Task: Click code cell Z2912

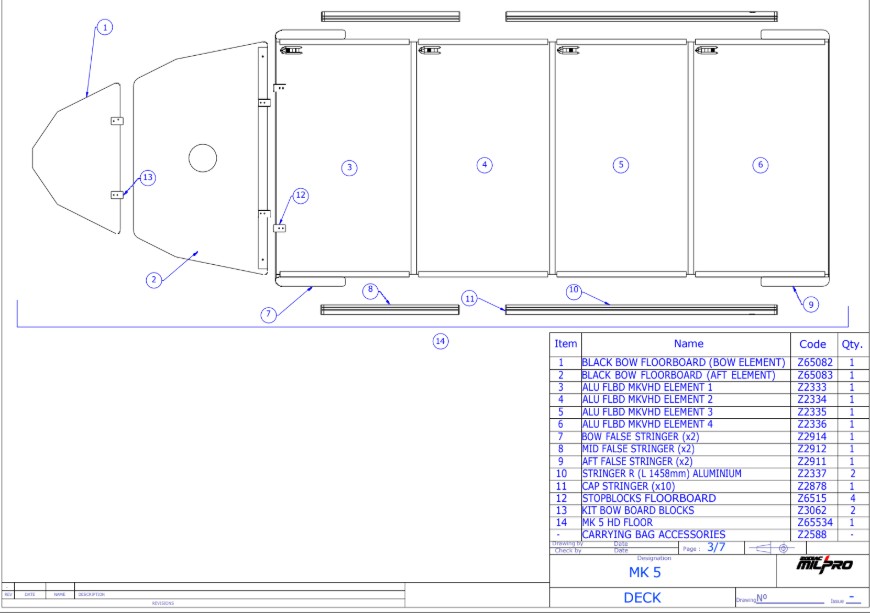Action: [x=812, y=449]
